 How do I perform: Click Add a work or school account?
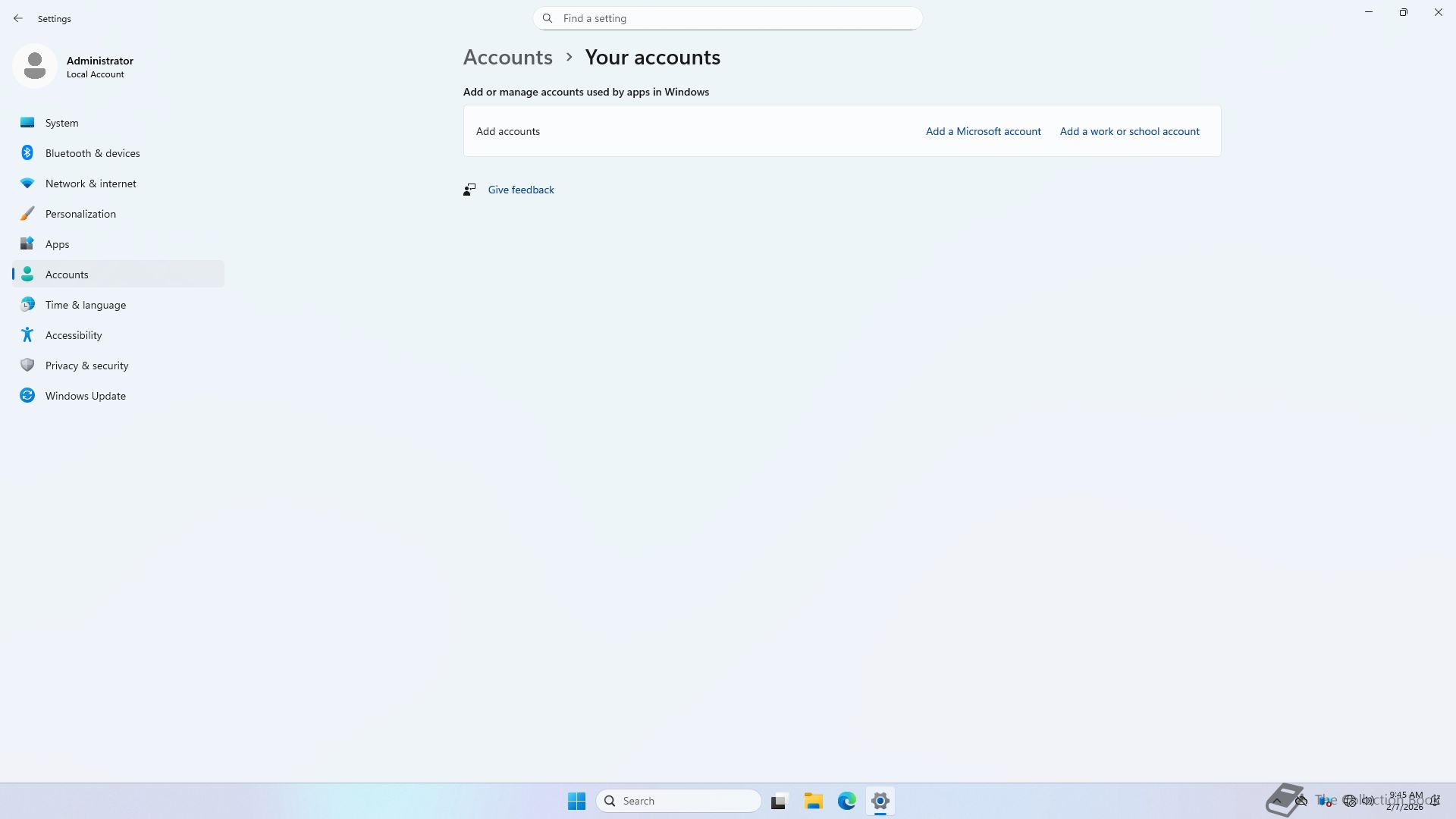pos(1129,131)
